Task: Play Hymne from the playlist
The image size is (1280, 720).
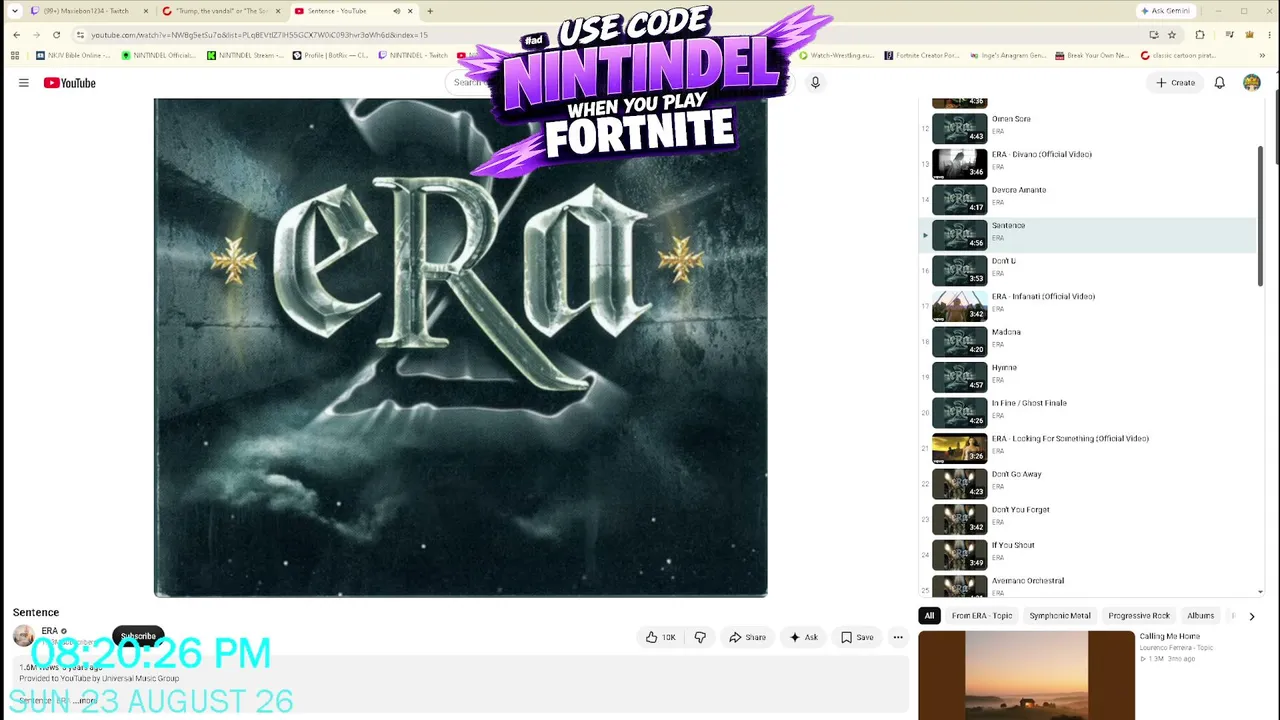Action: point(1088,377)
